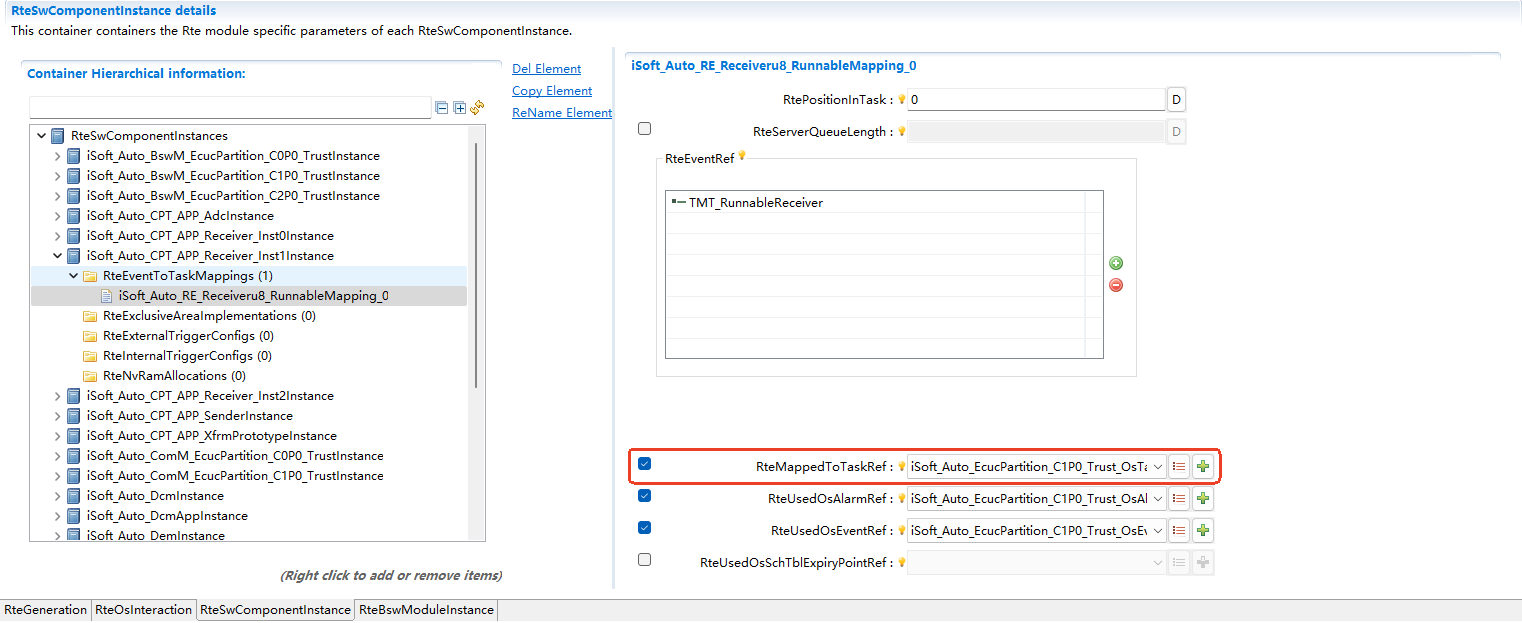Screen dimensions: 1522x623
Task: Switch to the RteOsInteraction tab
Action: click(x=143, y=610)
